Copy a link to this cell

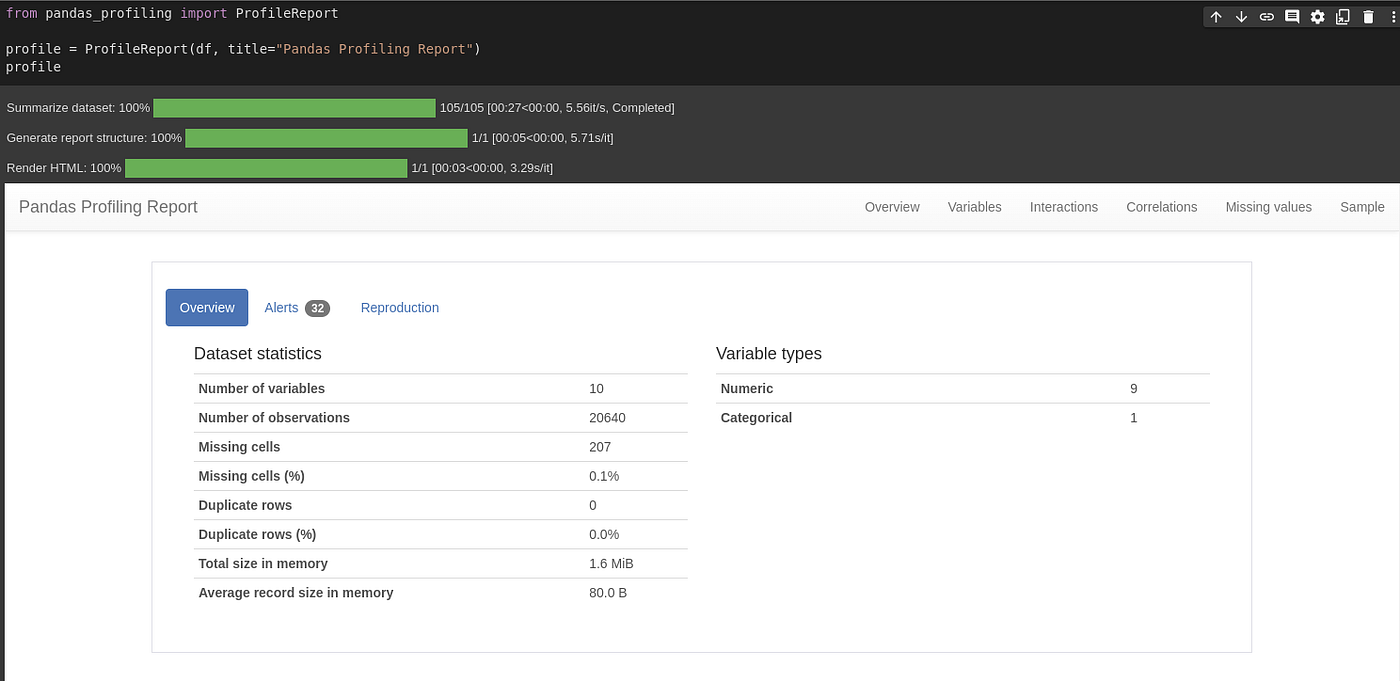click(1267, 17)
